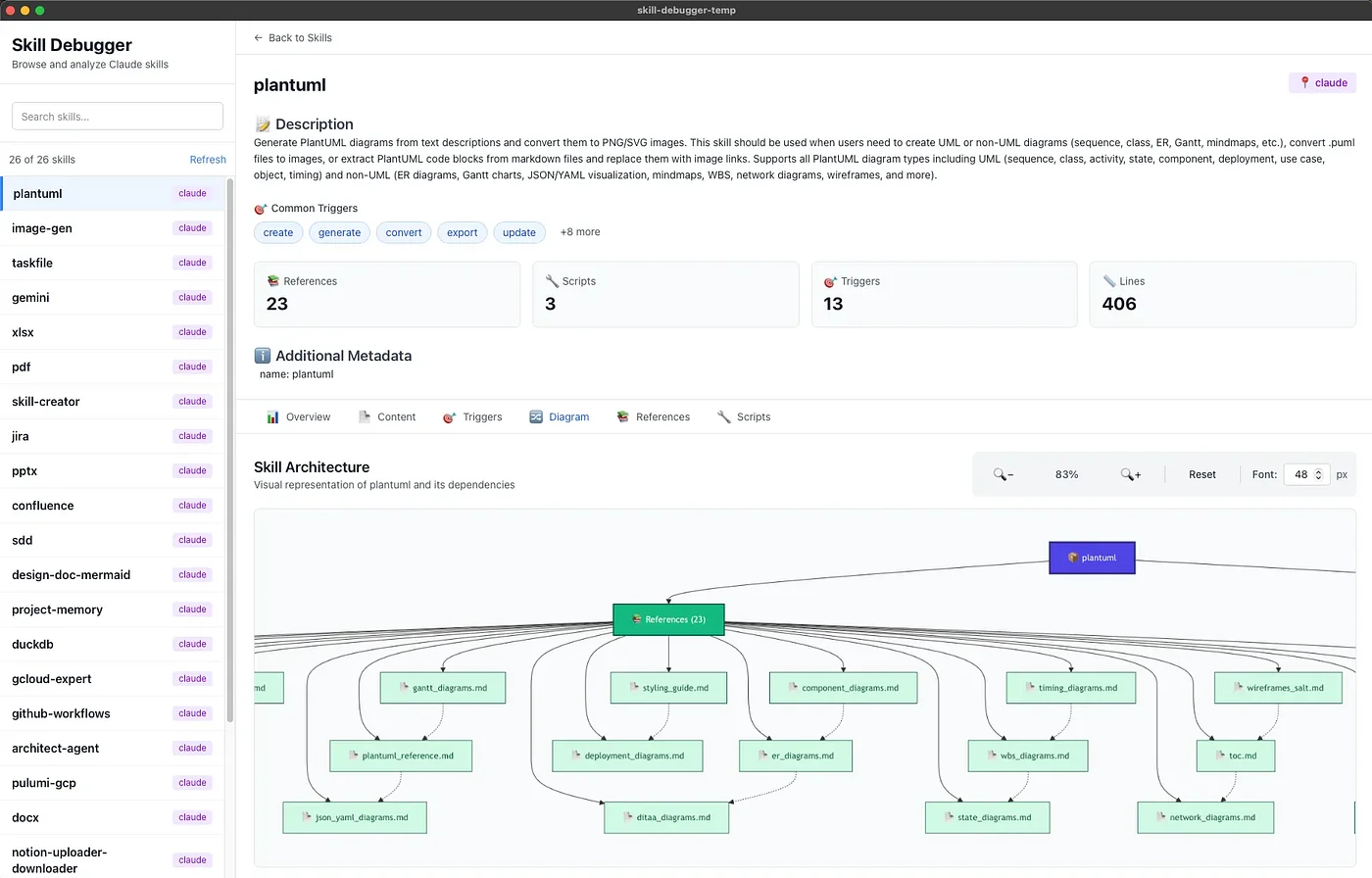Viewport: 1372px width, 878px height.
Task: Select the plantuml root node in diagram
Action: tap(1092, 558)
